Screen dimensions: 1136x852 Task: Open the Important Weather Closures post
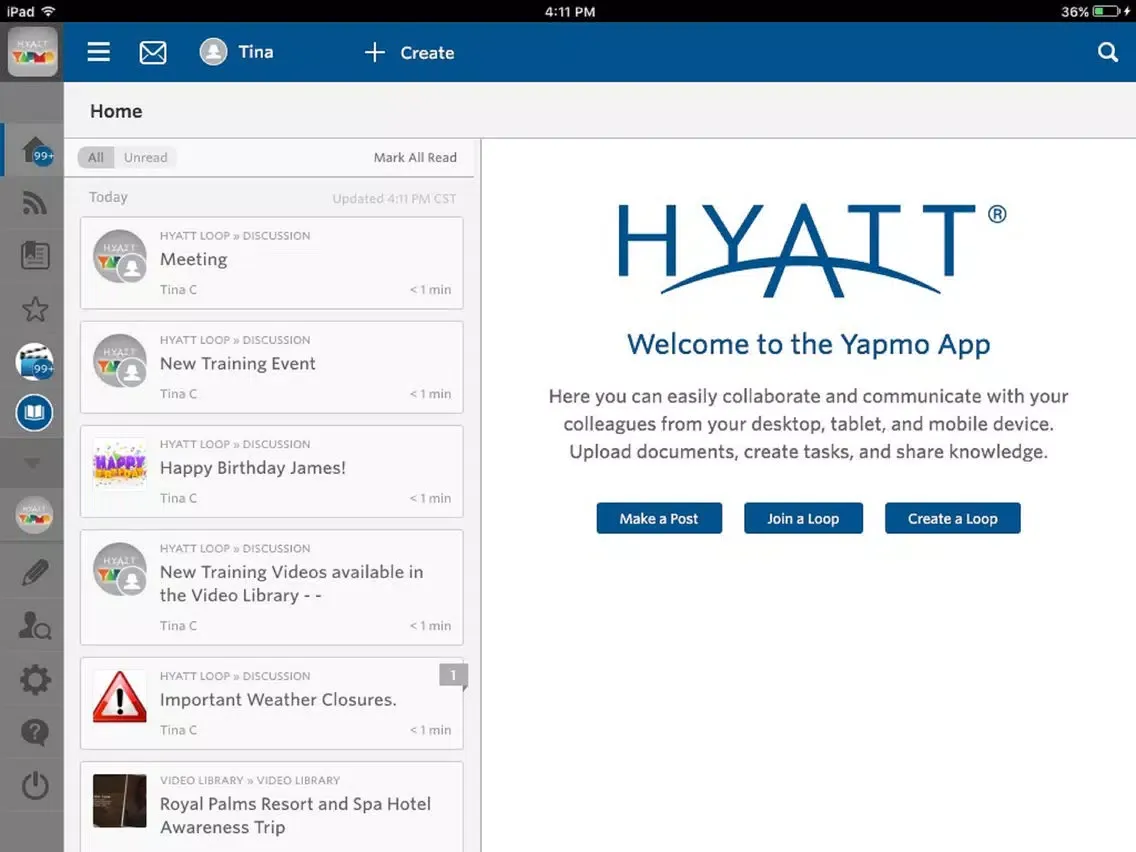coord(272,703)
